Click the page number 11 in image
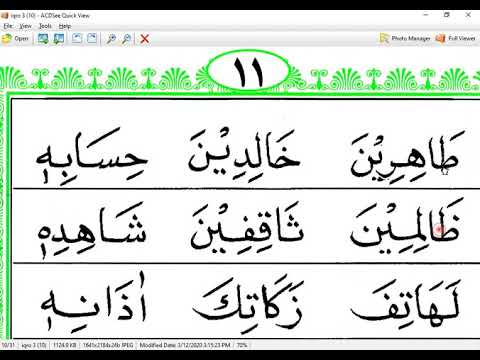 (248, 73)
